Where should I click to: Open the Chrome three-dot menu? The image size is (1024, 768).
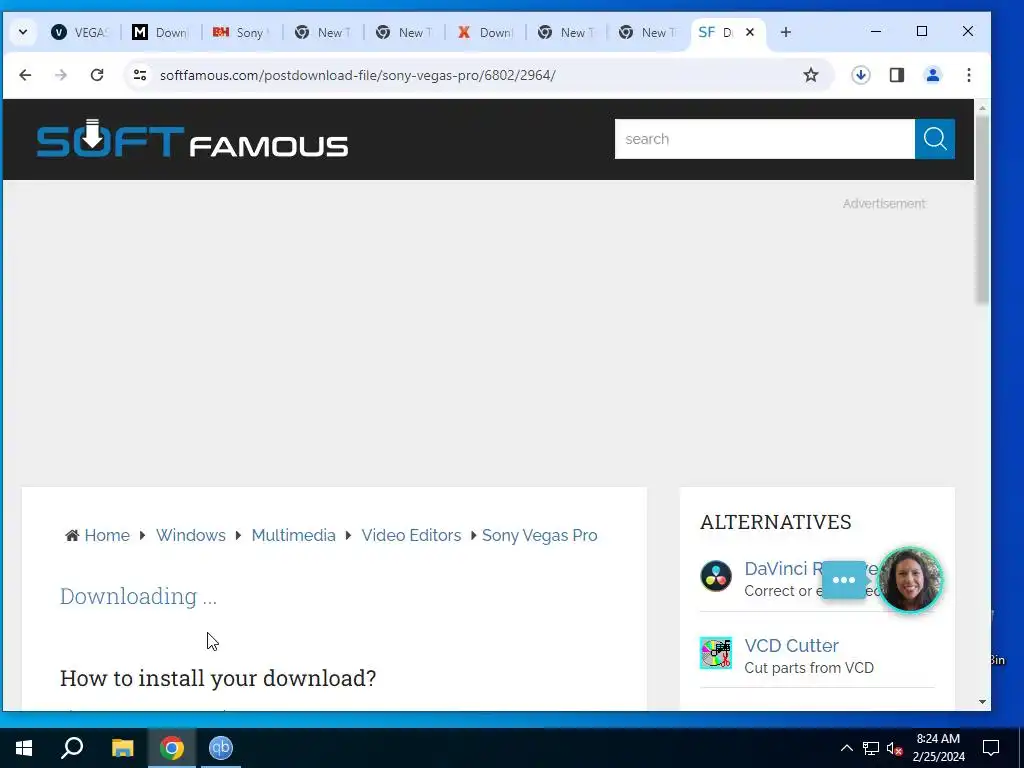coord(968,75)
